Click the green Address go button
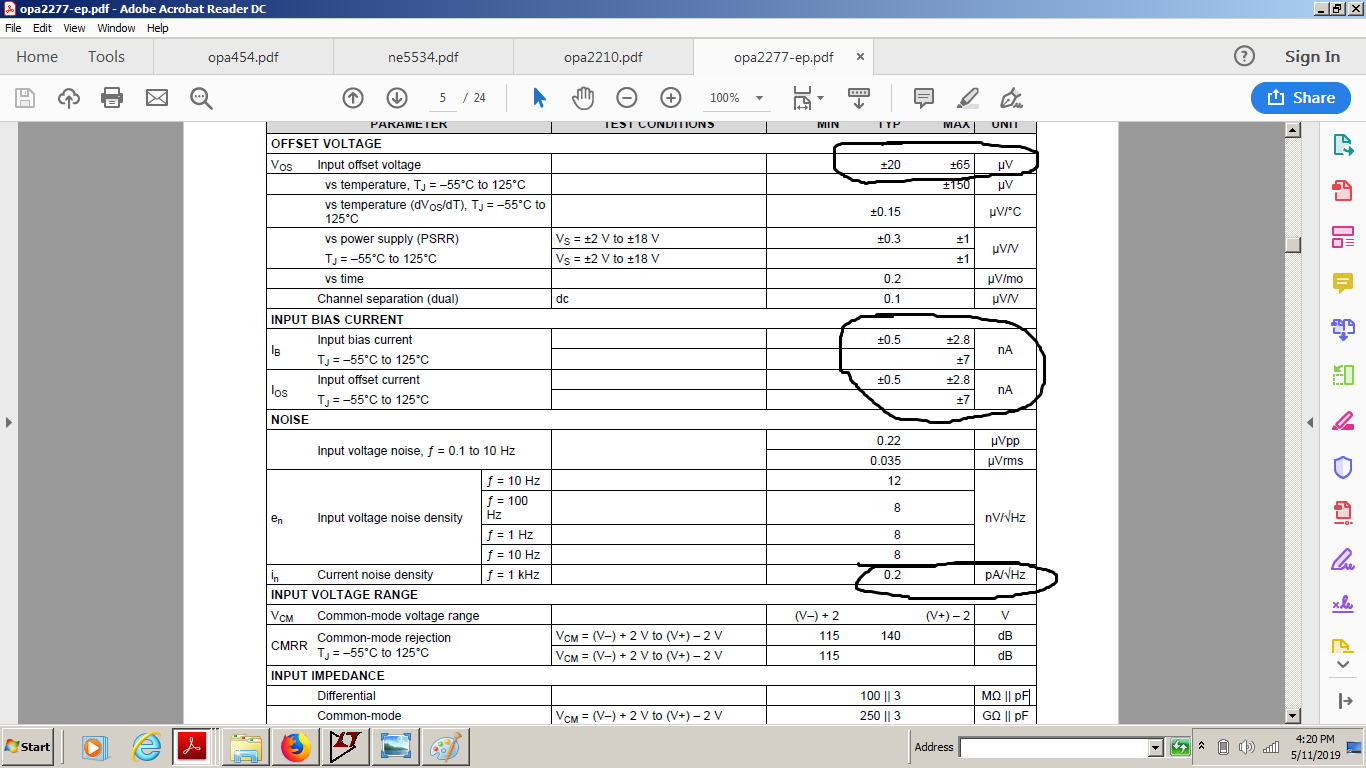 pyautogui.click(x=1180, y=747)
